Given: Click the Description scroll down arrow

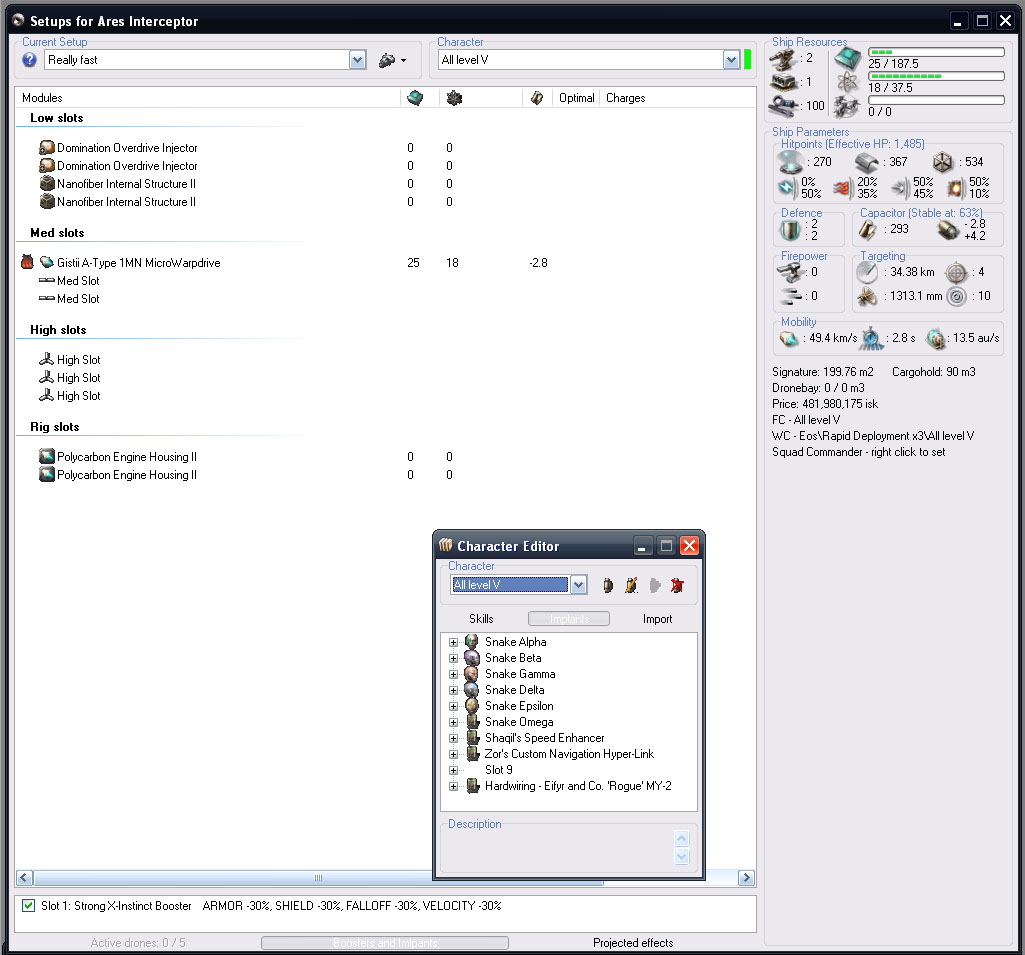Looking at the screenshot, I should 681,856.
